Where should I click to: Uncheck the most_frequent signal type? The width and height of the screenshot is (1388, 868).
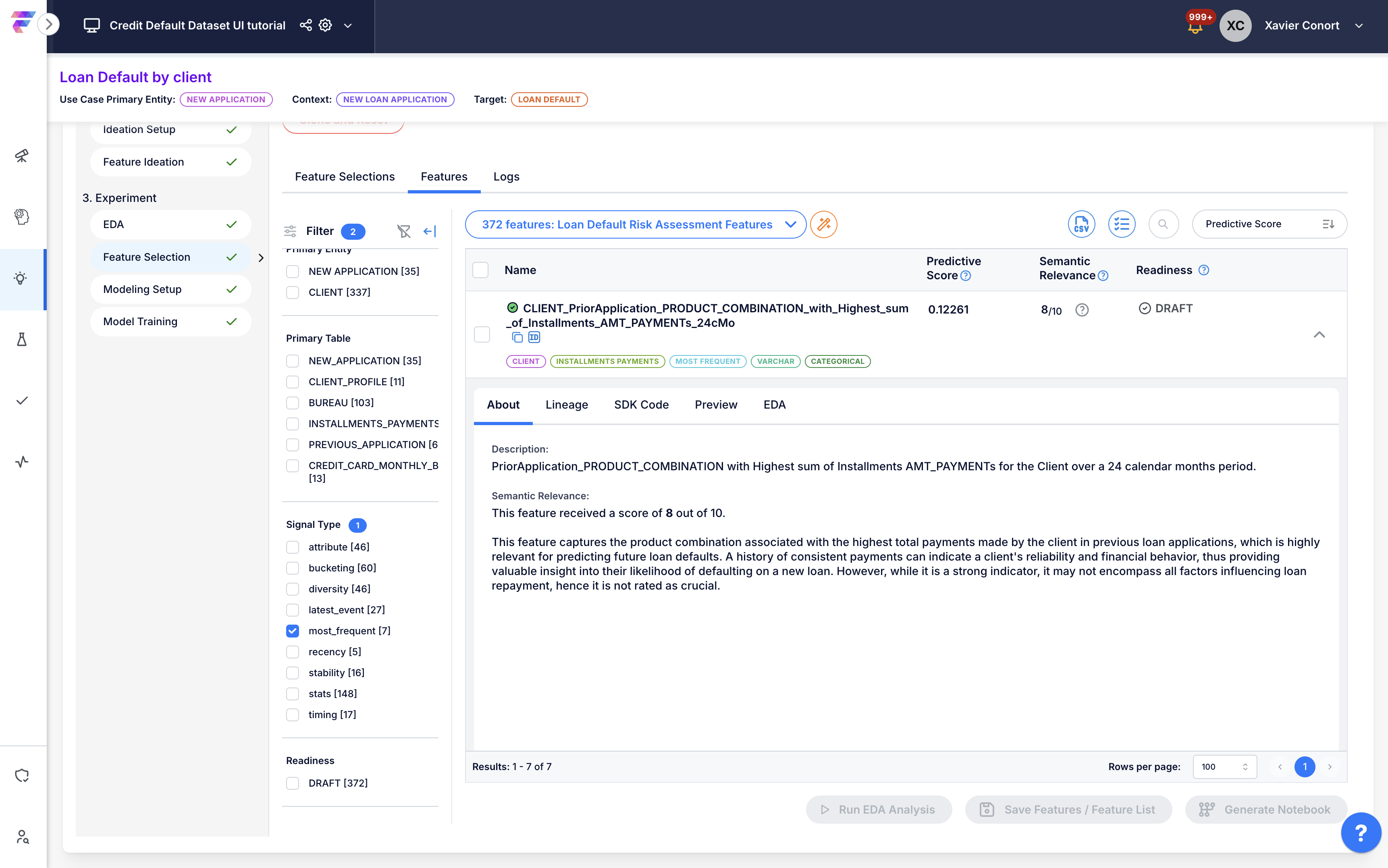[x=293, y=630]
